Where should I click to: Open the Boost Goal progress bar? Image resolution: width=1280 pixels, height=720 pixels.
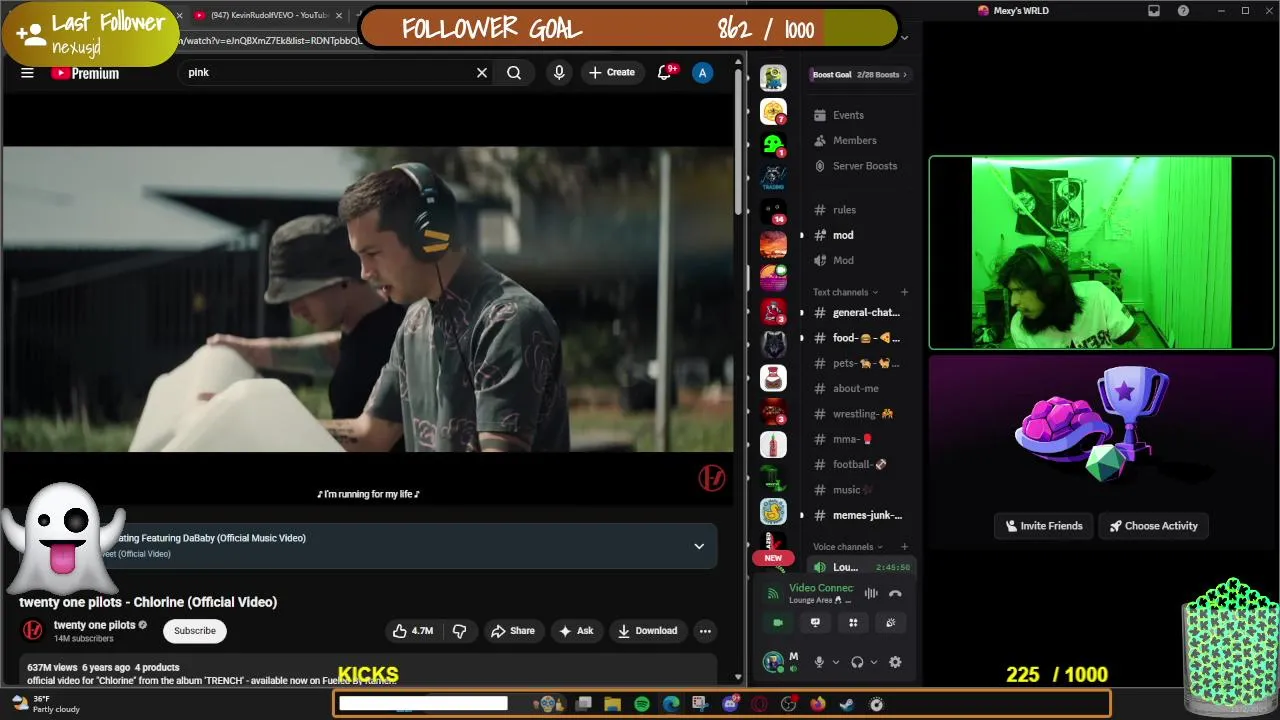[860, 75]
